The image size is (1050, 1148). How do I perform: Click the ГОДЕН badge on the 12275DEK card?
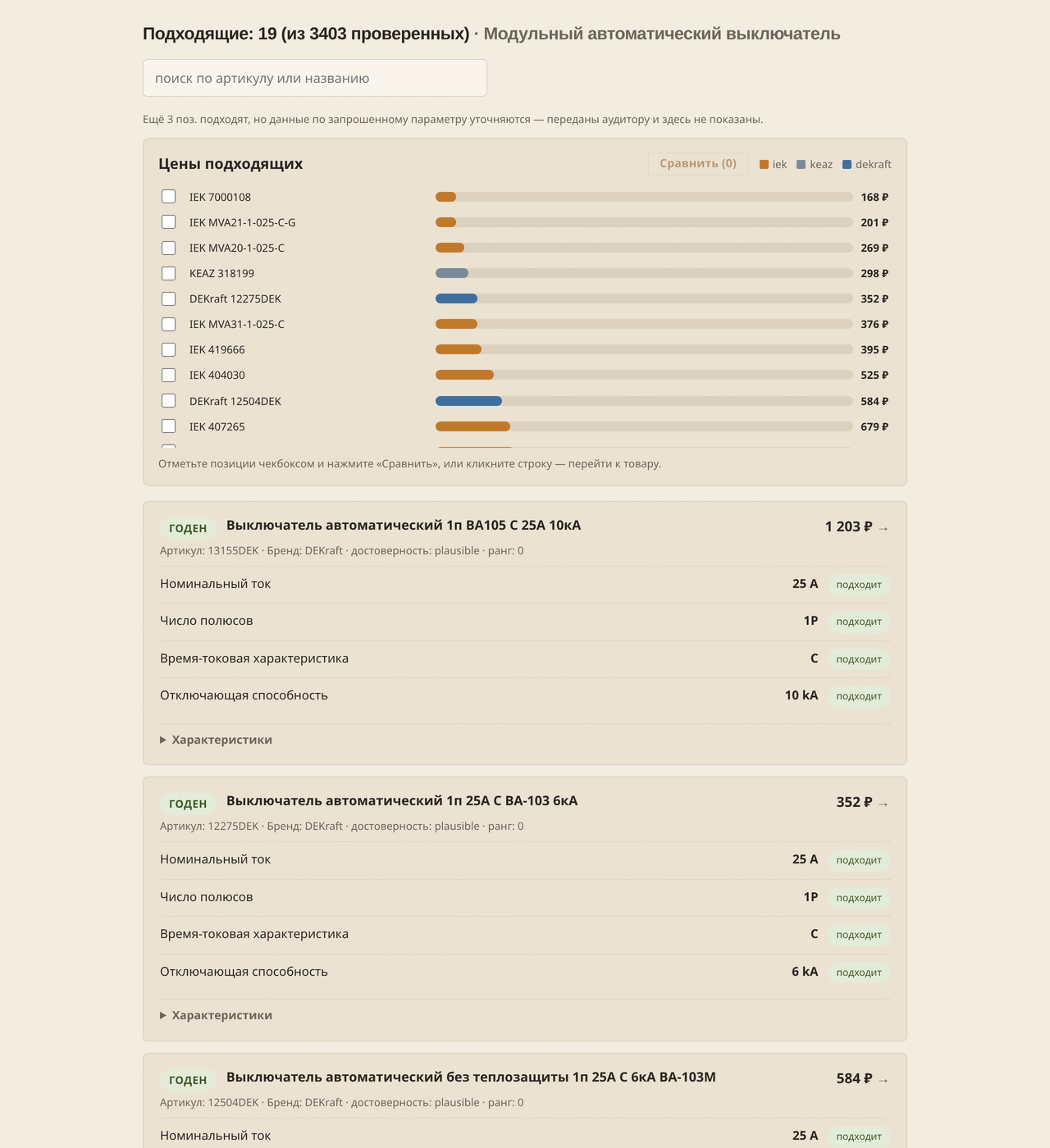point(188,804)
